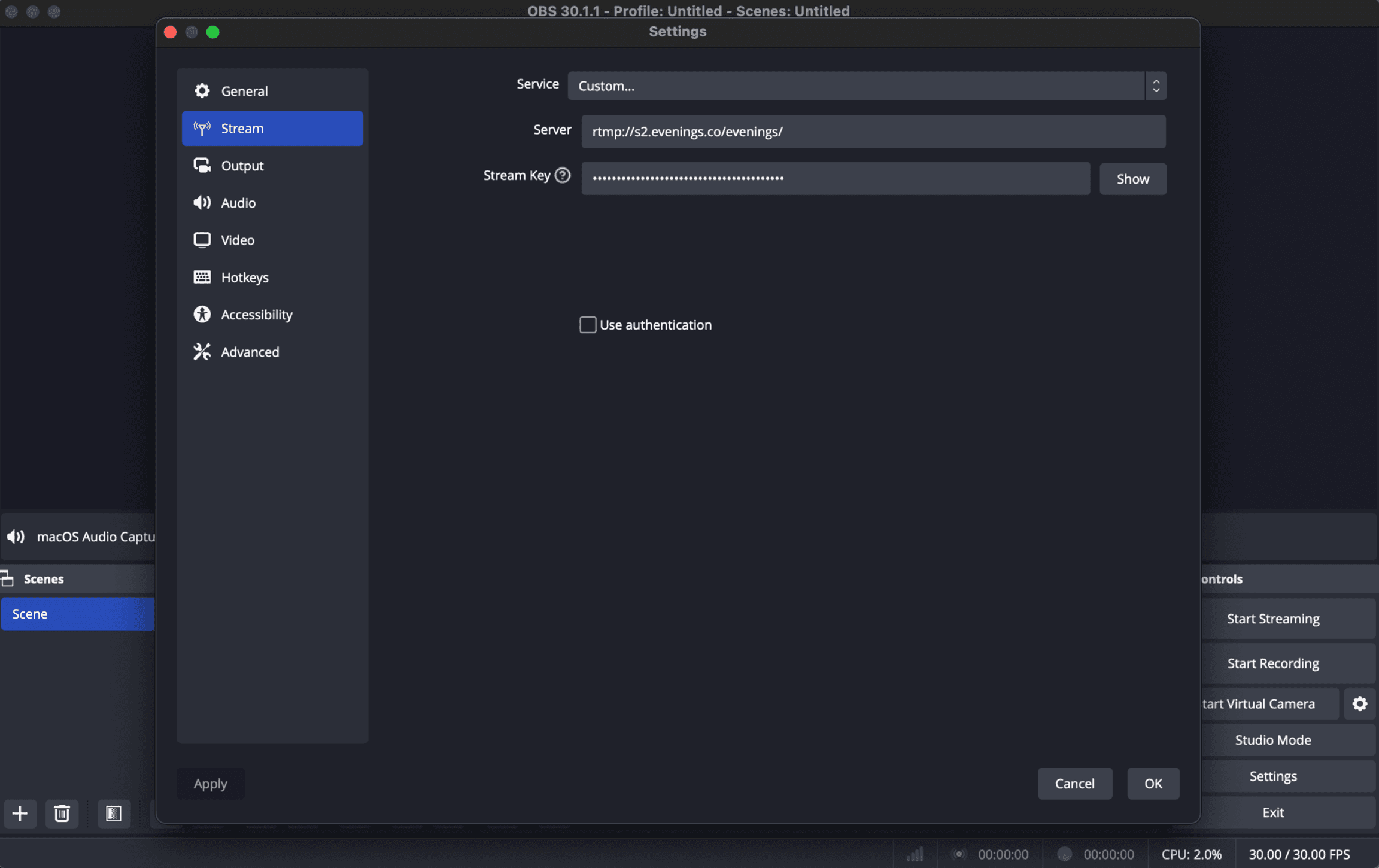Click the Server URL field
Screen dimensions: 1379x868
[873, 132]
